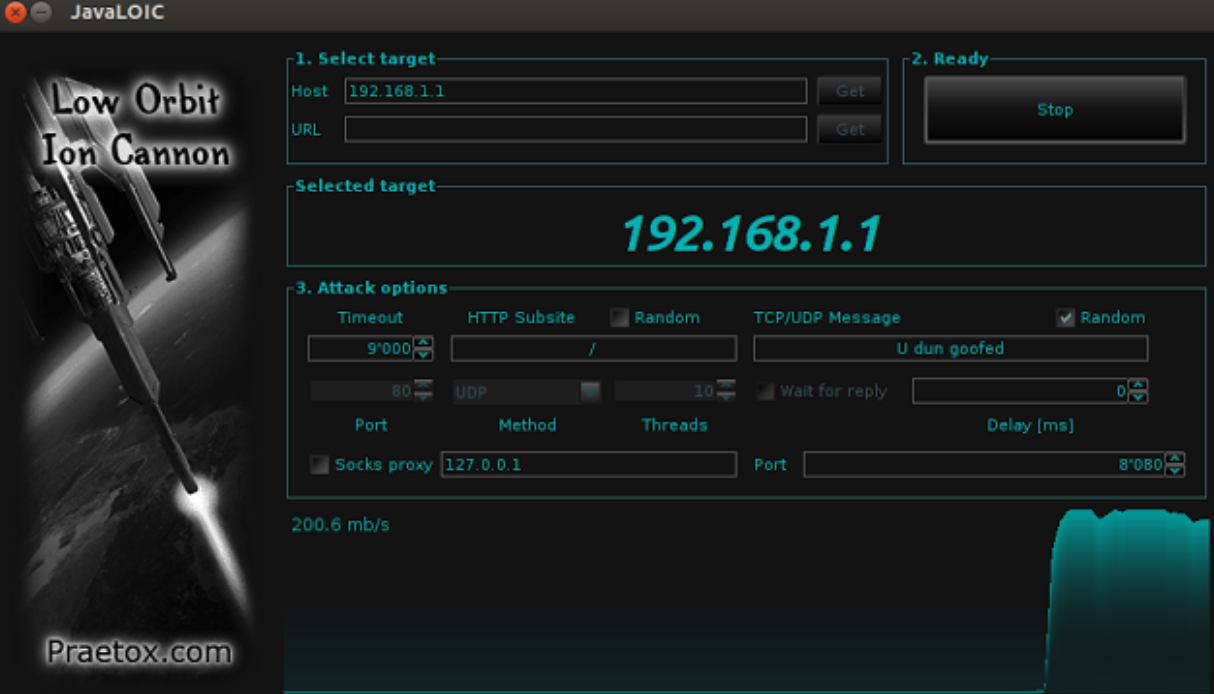This screenshot has height=694, width=1214.
Task: Increase the proxy Port 8'080 spinner
Action: (x=1175, y=458)
